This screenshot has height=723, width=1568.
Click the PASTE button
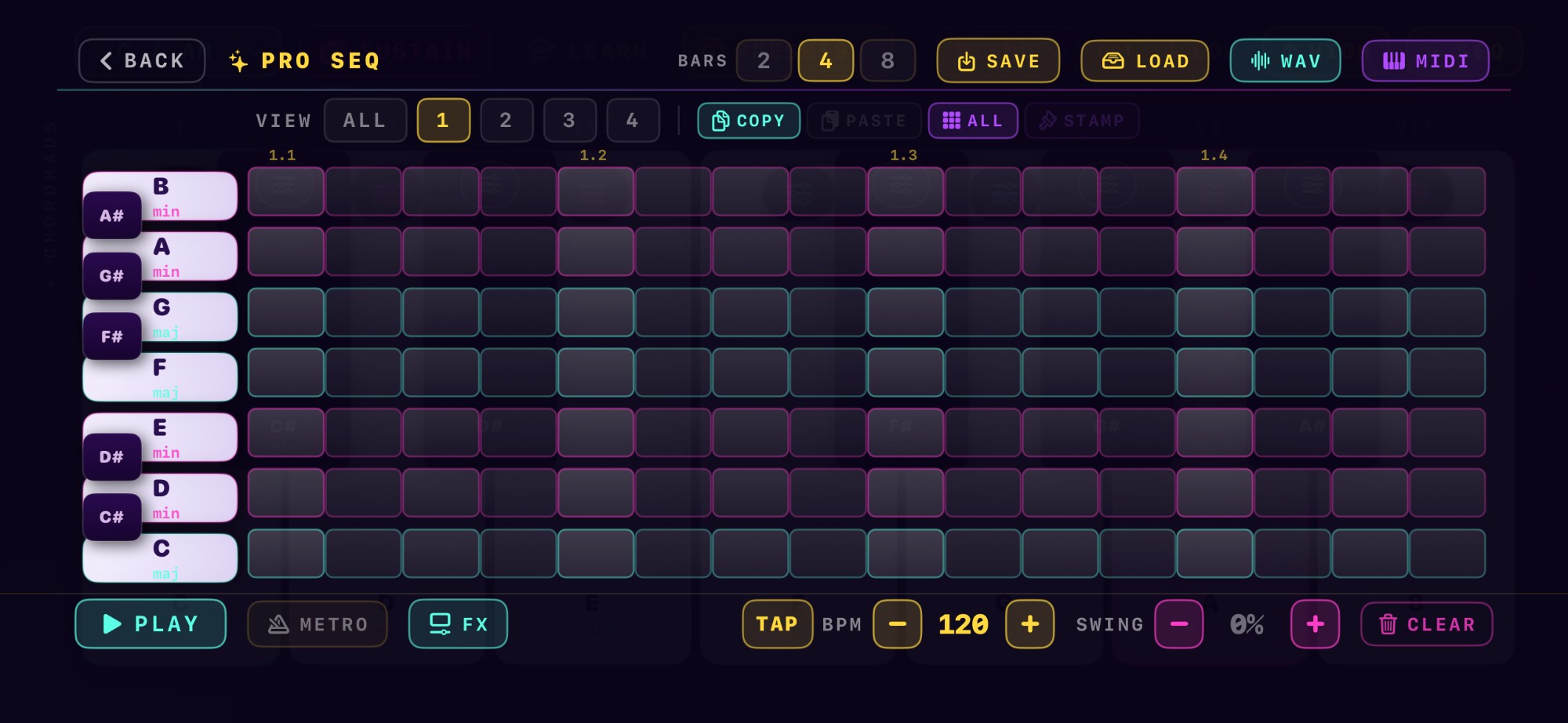pos(864,121)
